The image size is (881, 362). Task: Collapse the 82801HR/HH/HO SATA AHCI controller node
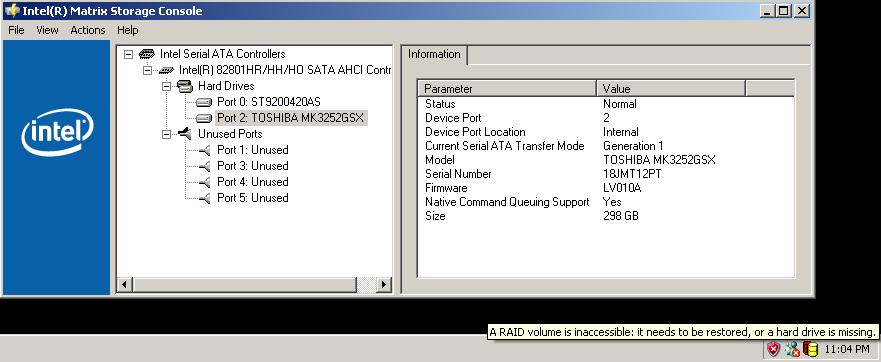click(x=147, y=70)
